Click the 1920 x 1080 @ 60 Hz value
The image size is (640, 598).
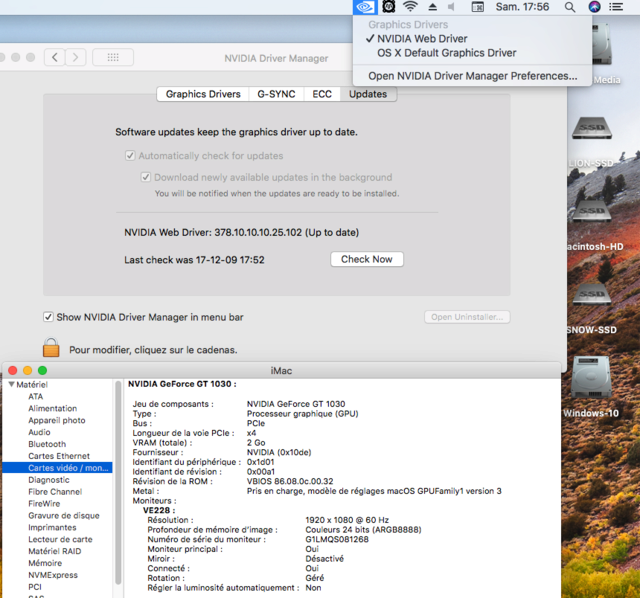pyautogui.click(x=347, y=520)
